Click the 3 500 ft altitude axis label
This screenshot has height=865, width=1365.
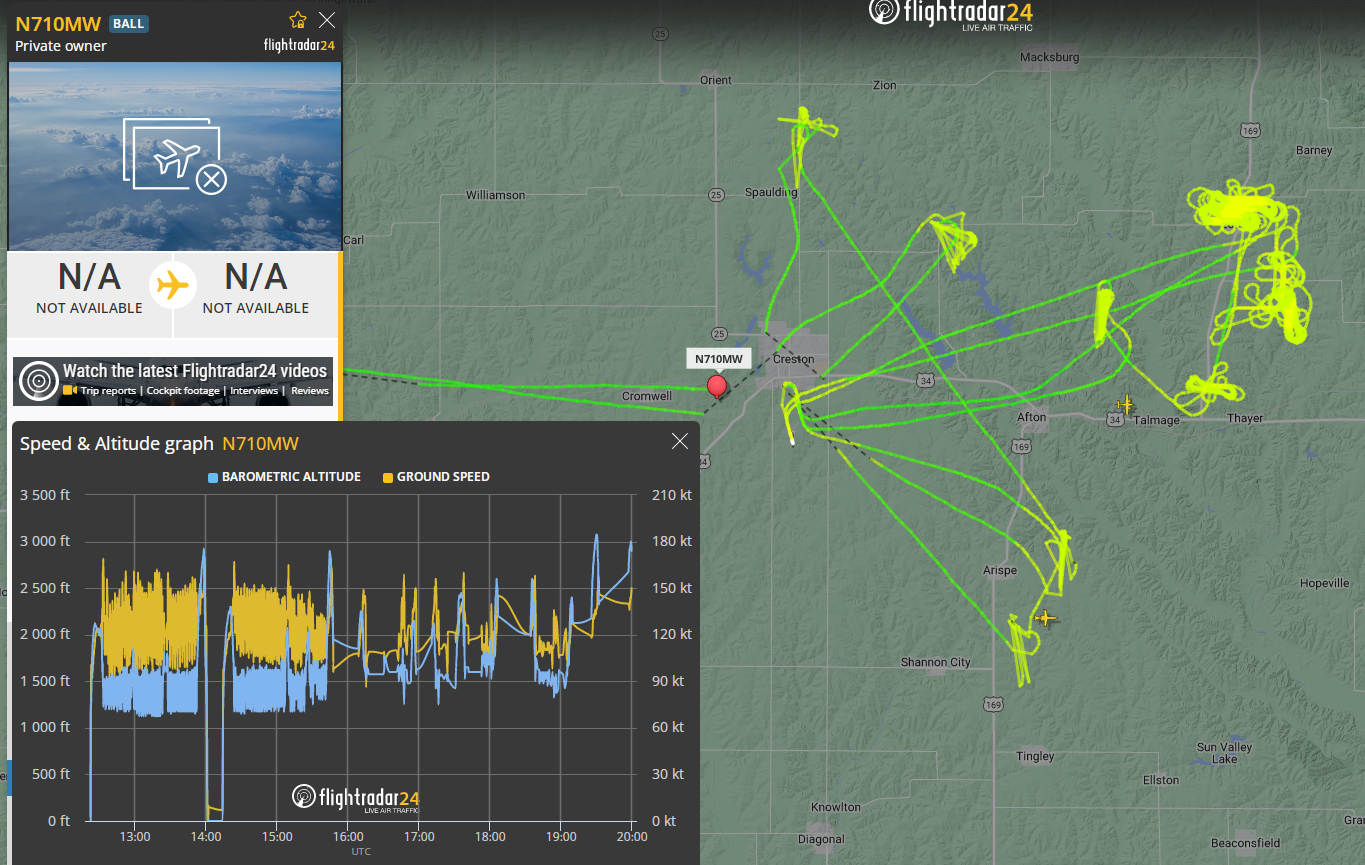tap(45, 495)
